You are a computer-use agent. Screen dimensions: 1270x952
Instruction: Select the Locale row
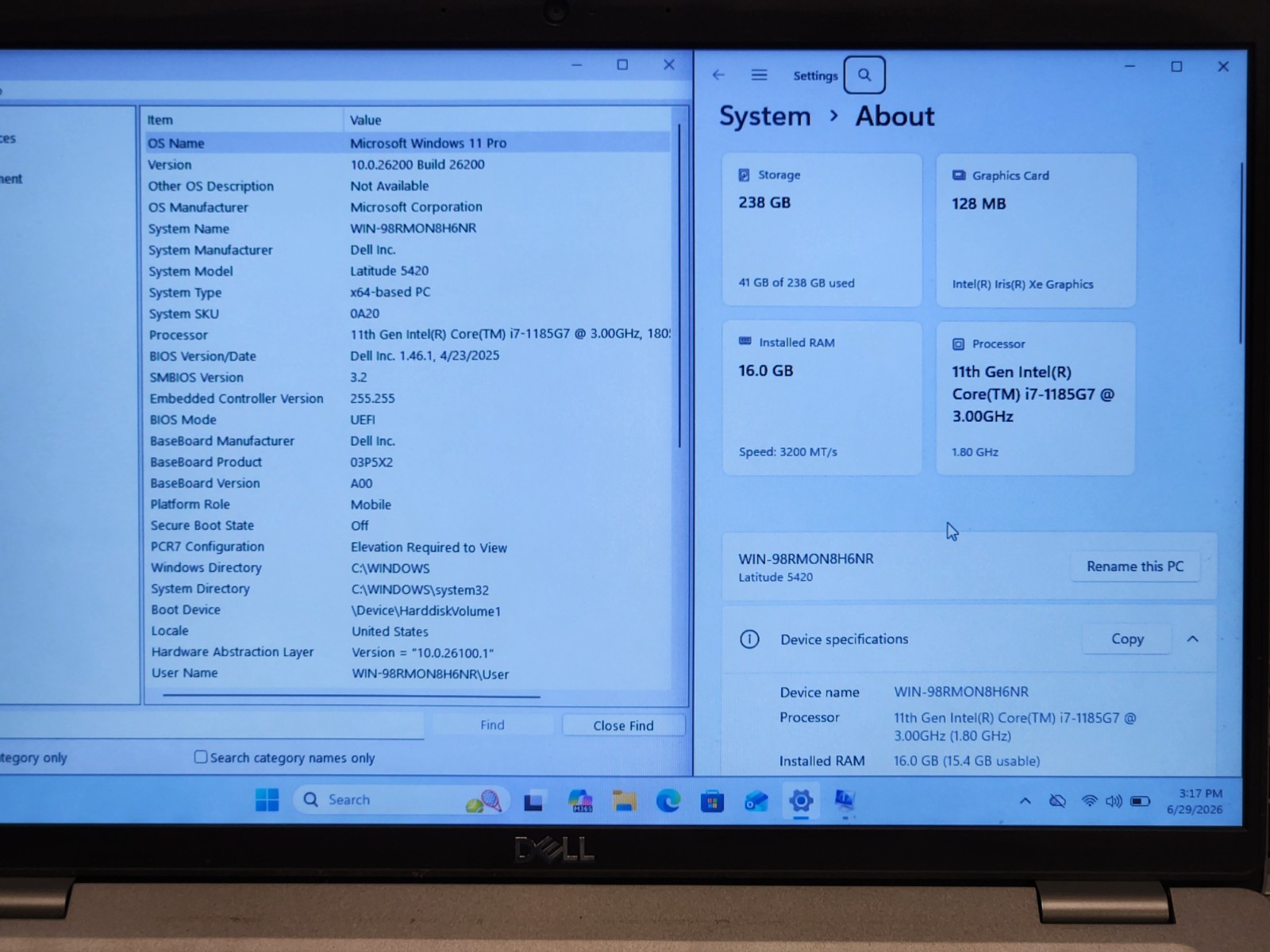[x=410, y=631]
